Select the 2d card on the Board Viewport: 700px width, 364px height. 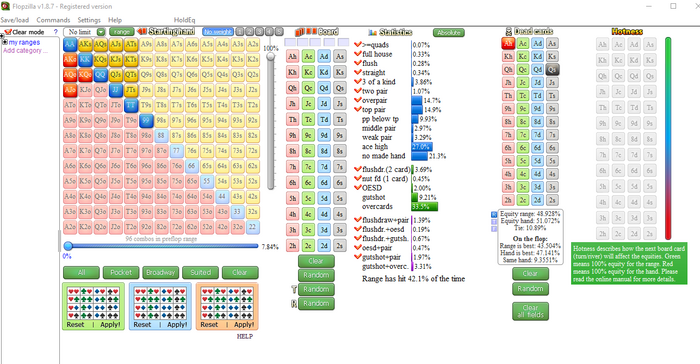pyautogui.click(x=324, y=245)
